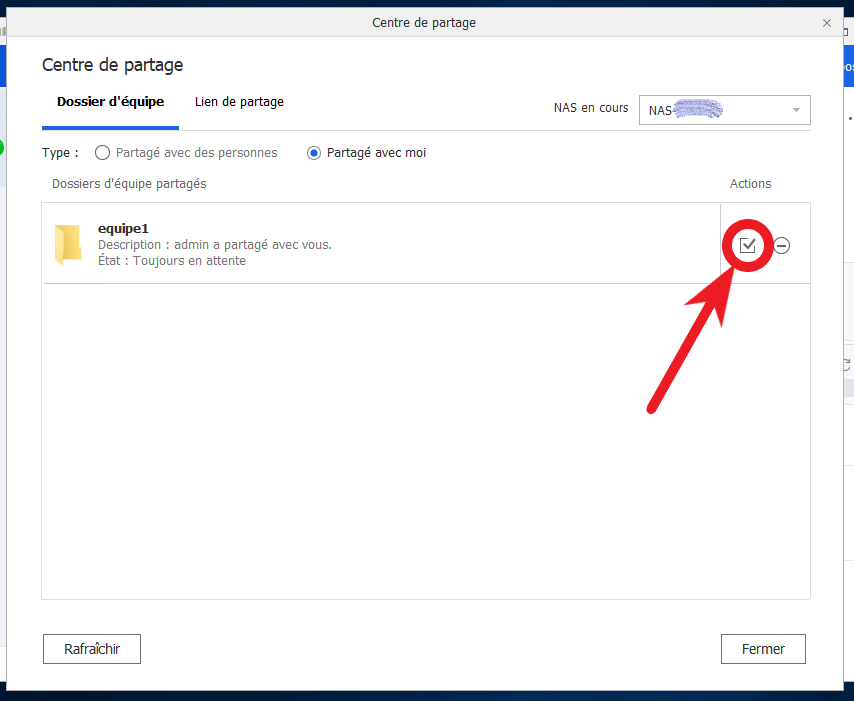The image size is (854, 701).
Task: Click the arrow in the NAS selector
Action: pos(796,110)
